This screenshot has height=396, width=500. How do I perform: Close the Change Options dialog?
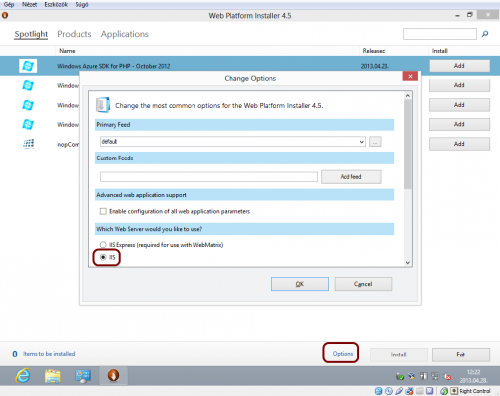pos(410,76)
